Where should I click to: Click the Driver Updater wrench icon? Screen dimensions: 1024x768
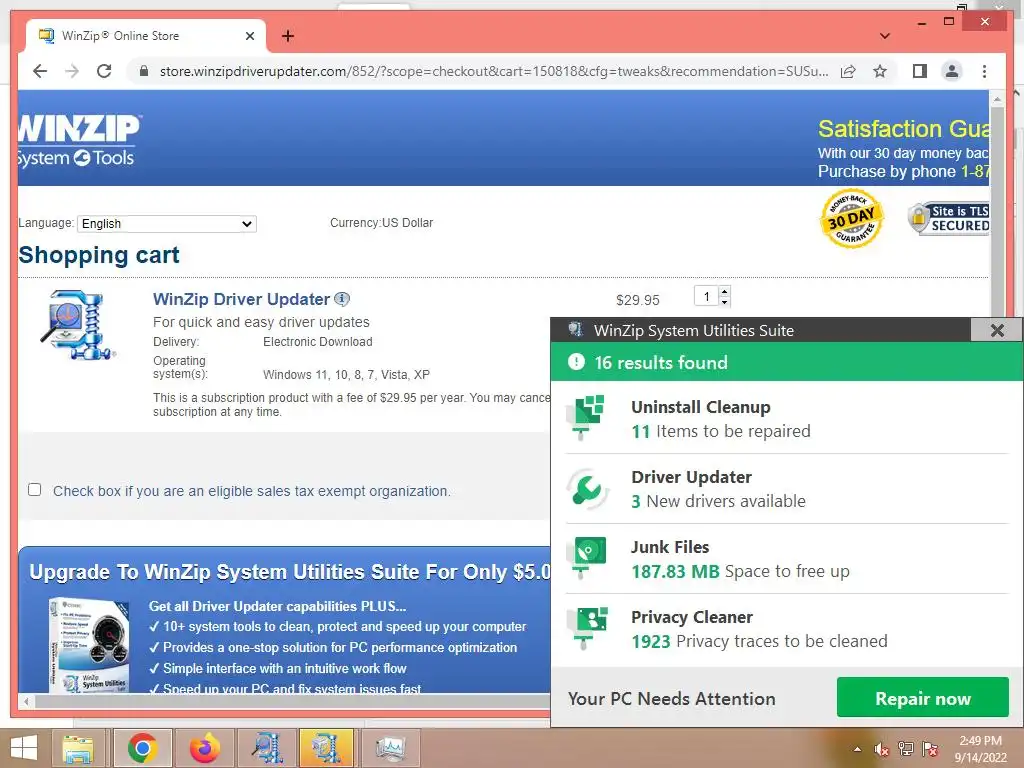(587, 488)
